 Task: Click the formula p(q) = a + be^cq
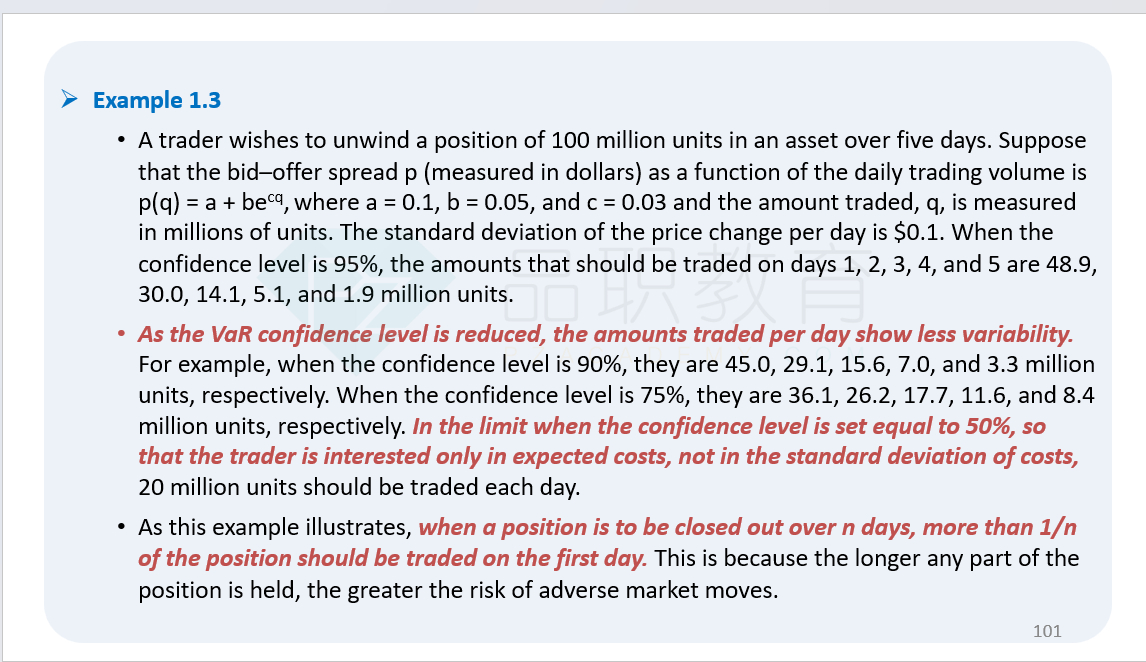(x=210, y=202)
